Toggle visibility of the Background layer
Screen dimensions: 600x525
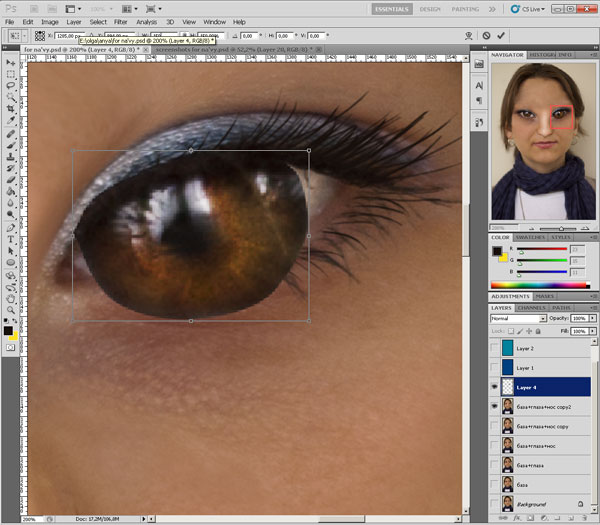[x=496, y=502]
